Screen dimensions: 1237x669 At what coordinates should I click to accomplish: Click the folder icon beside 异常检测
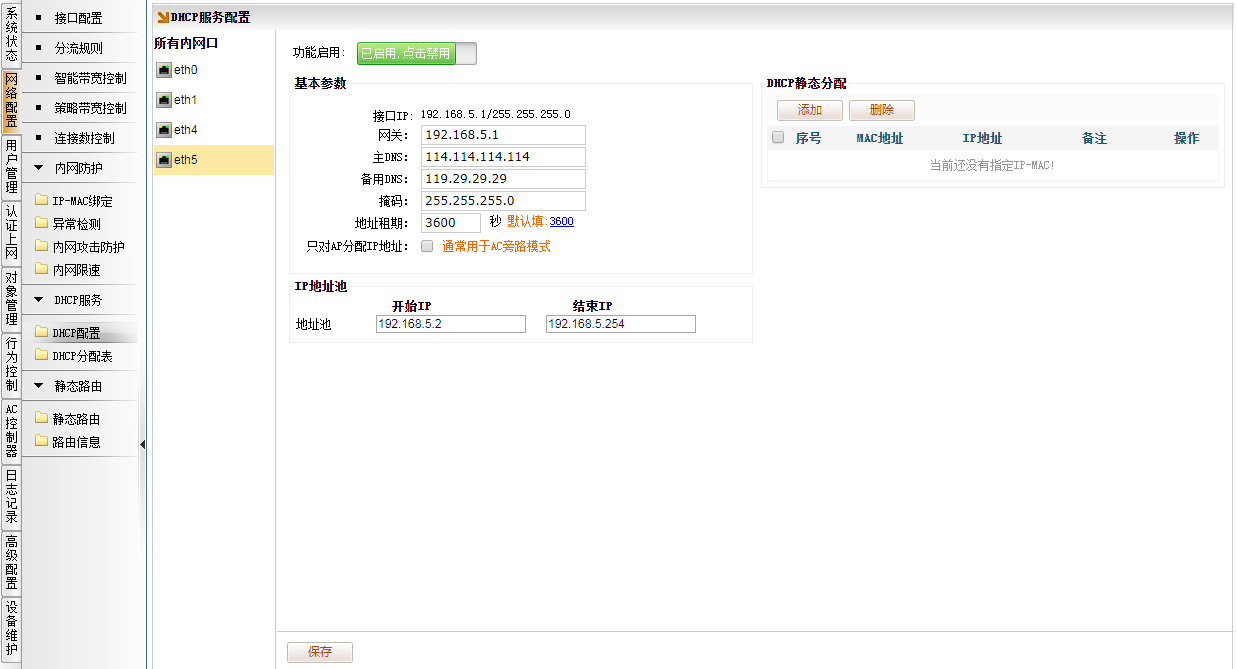pyautogui.click(x=41, y=223)
